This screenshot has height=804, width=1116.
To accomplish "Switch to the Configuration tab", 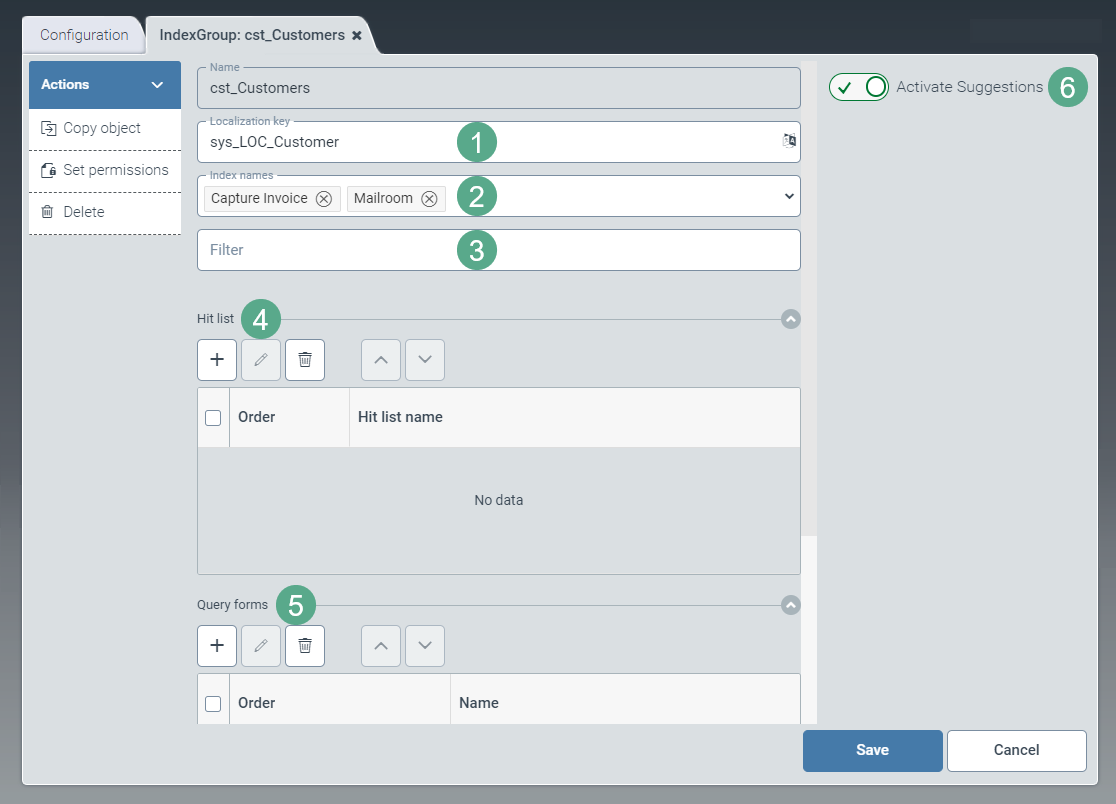I will coord(84,35).
